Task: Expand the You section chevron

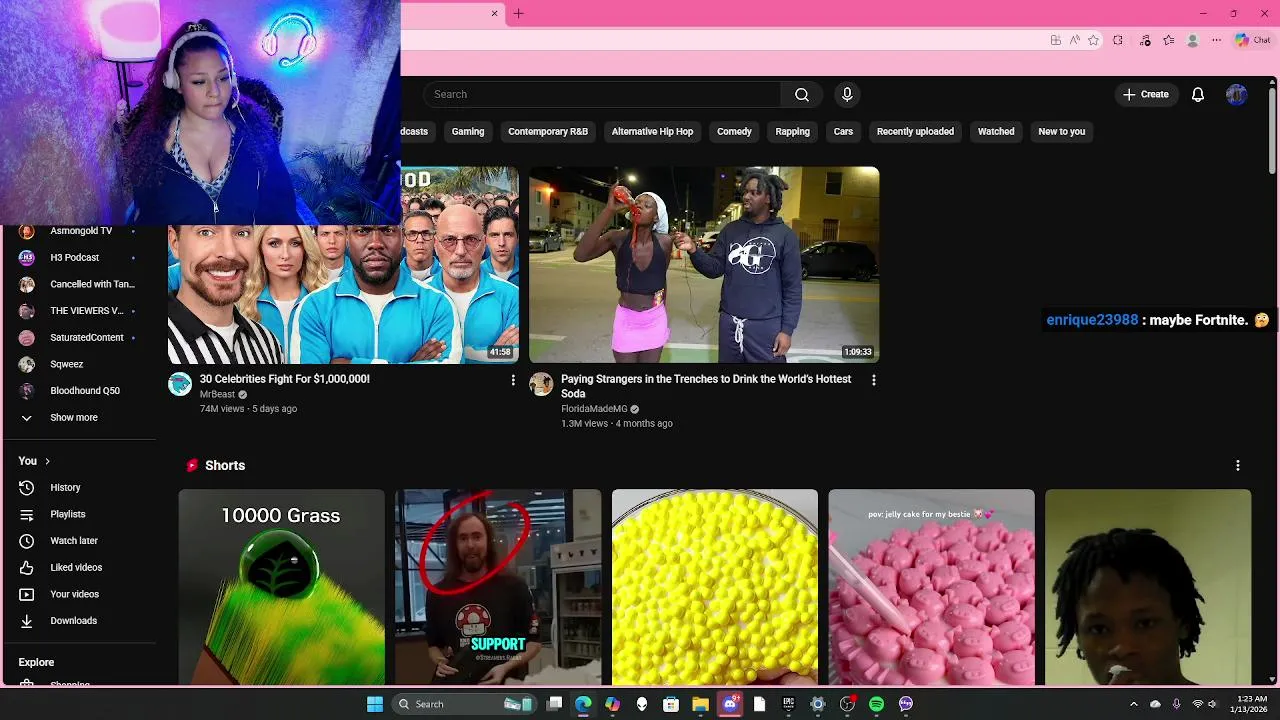Action: [47, 461]
